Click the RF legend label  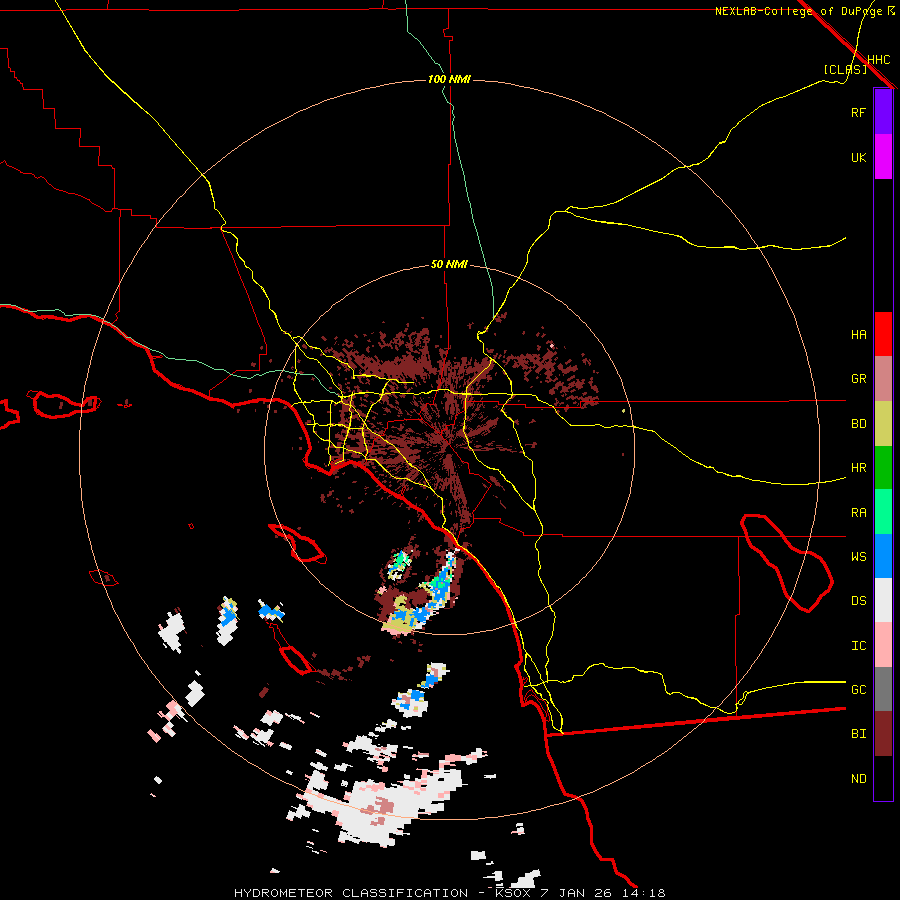(858, 112)
